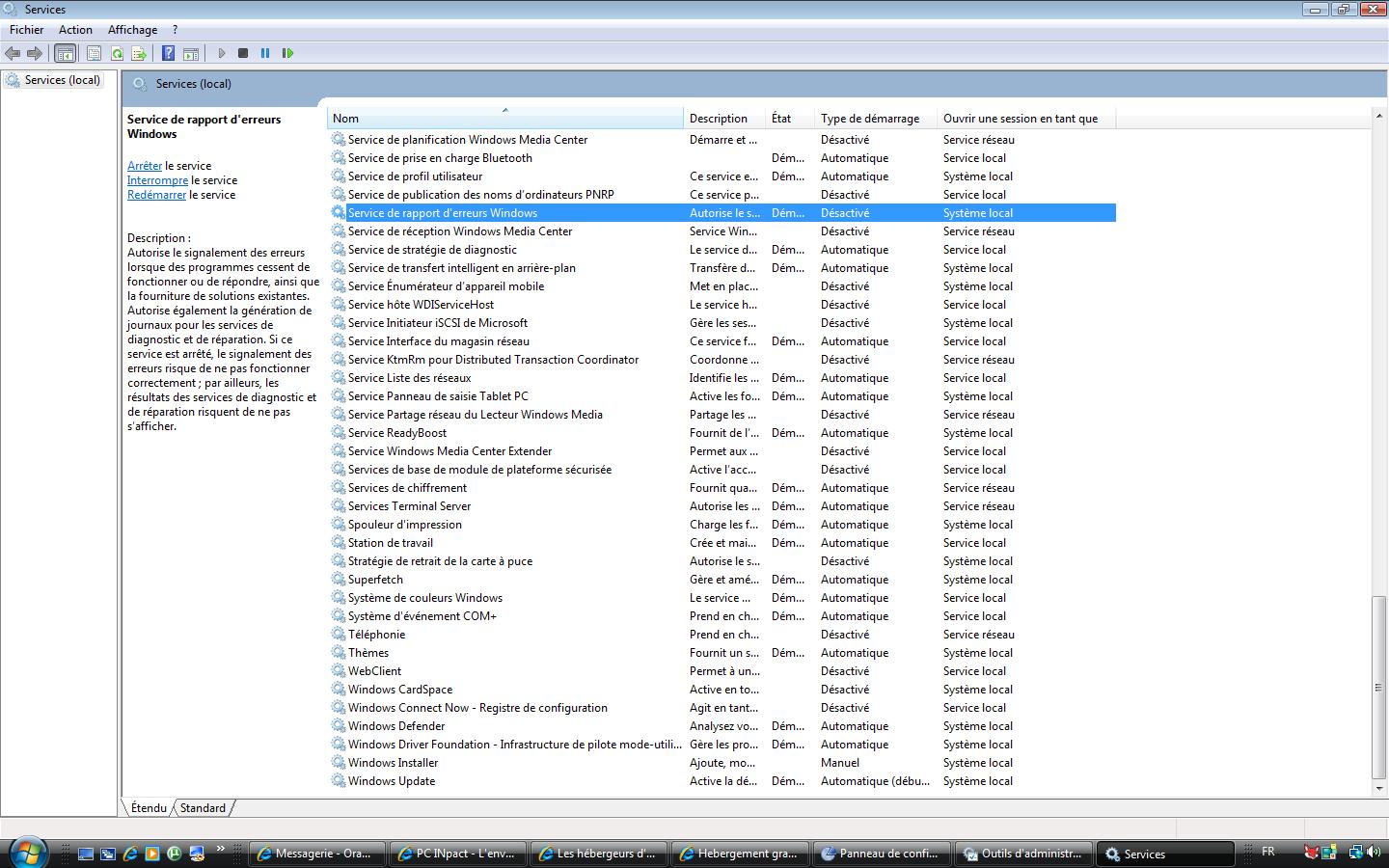Sort by the État column header

[x=781, y=119]
